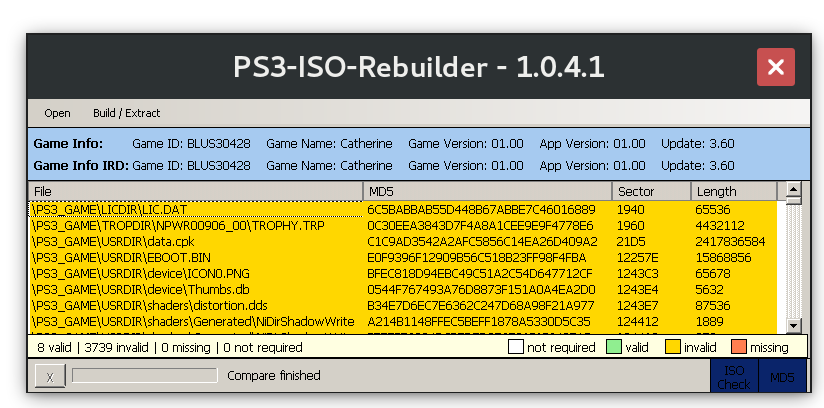Click the ISO Check button
Image resolution: width=824 pixels, height=408 pixels.
[x=734, y=377]
